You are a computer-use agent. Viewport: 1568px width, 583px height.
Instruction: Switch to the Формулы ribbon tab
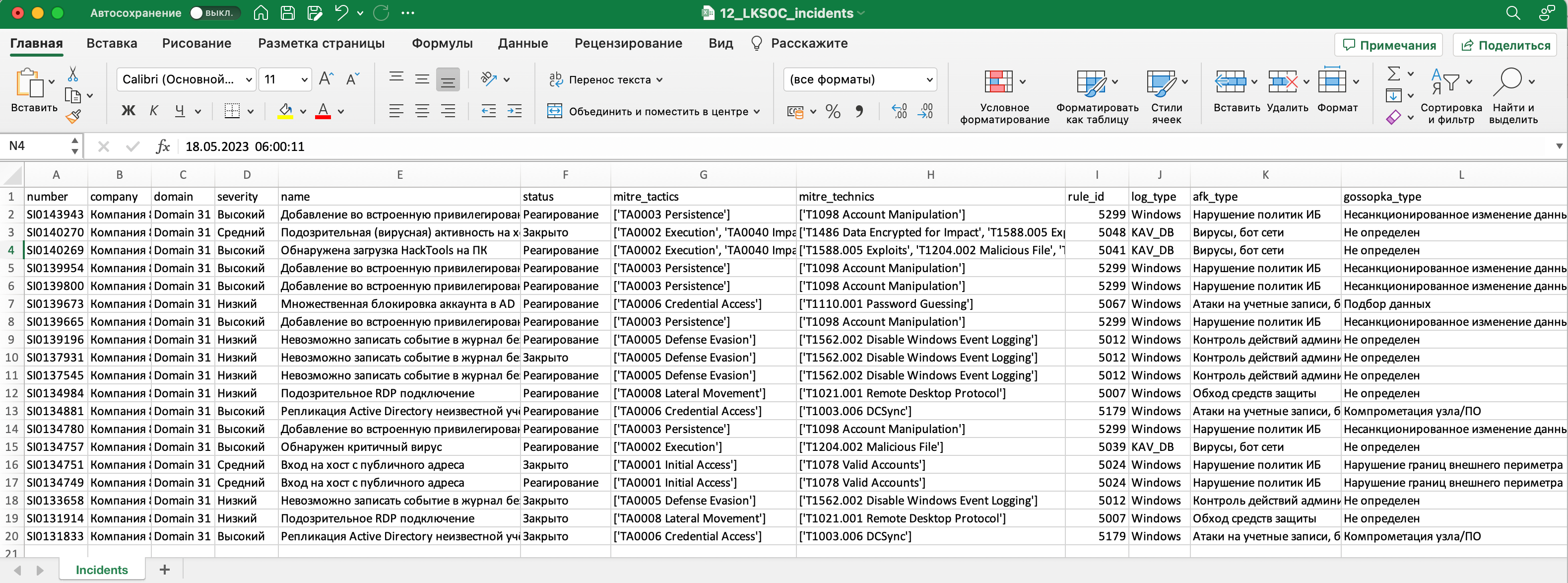(442, 43)
